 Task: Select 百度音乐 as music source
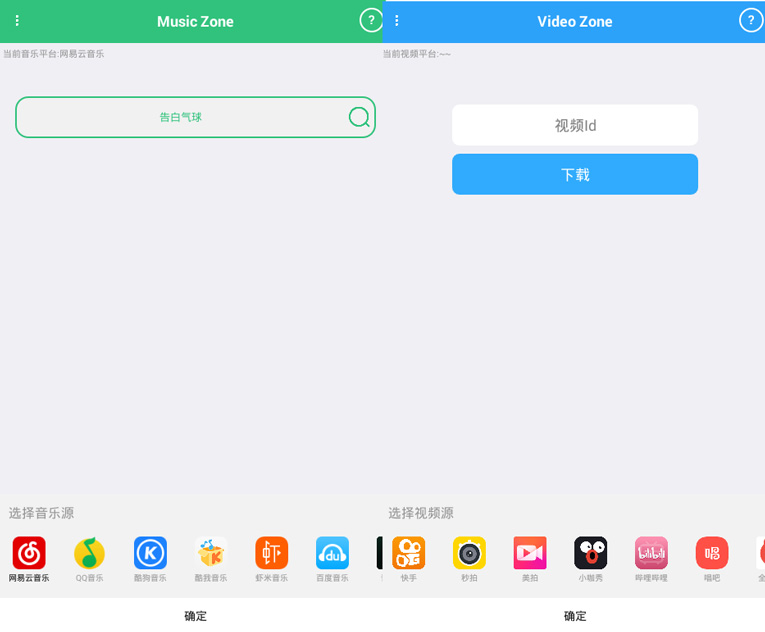pos(332,553)
